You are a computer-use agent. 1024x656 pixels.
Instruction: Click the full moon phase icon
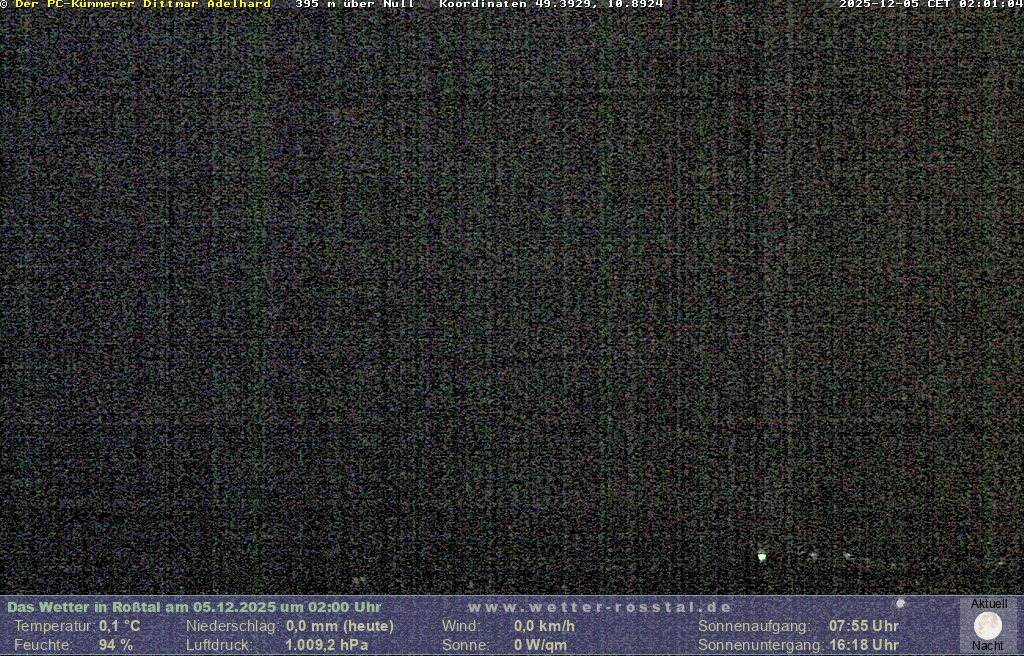tap(987, 626)
